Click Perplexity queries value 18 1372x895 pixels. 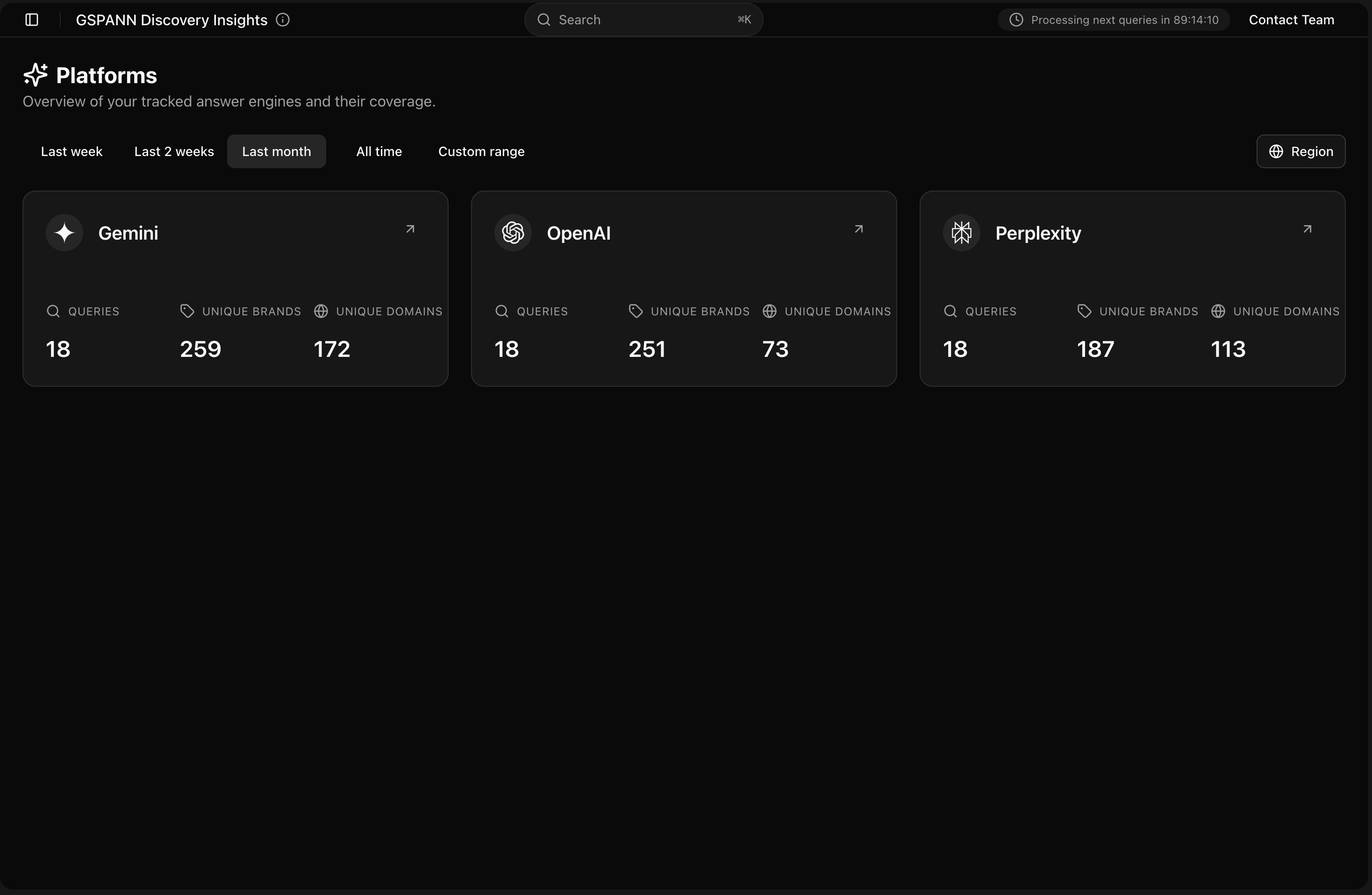955,349
